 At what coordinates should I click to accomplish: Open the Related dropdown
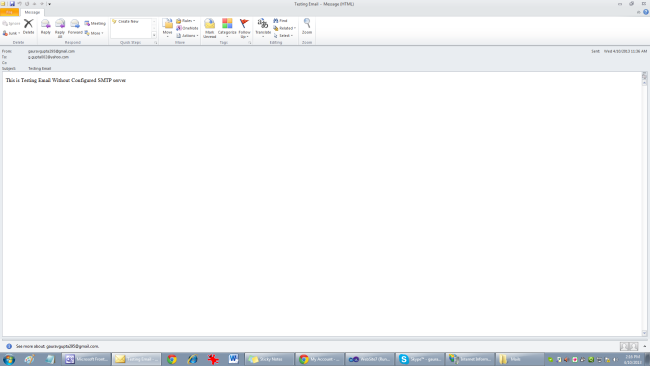pyautogui.click(x=284, y=28)
